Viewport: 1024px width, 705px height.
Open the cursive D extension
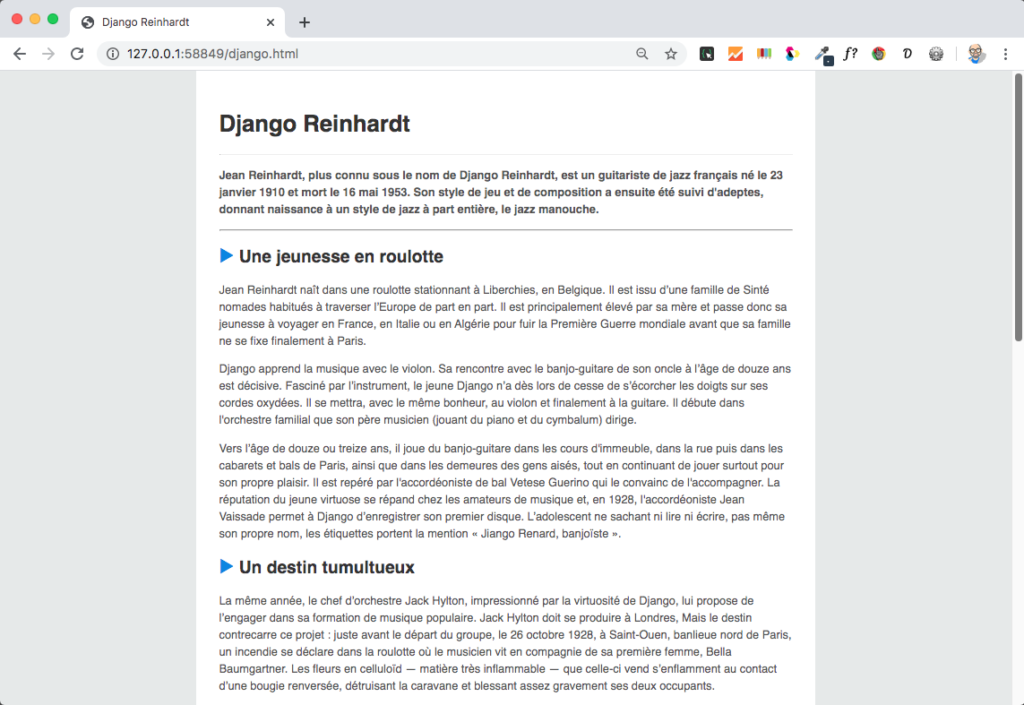point(907,54)
